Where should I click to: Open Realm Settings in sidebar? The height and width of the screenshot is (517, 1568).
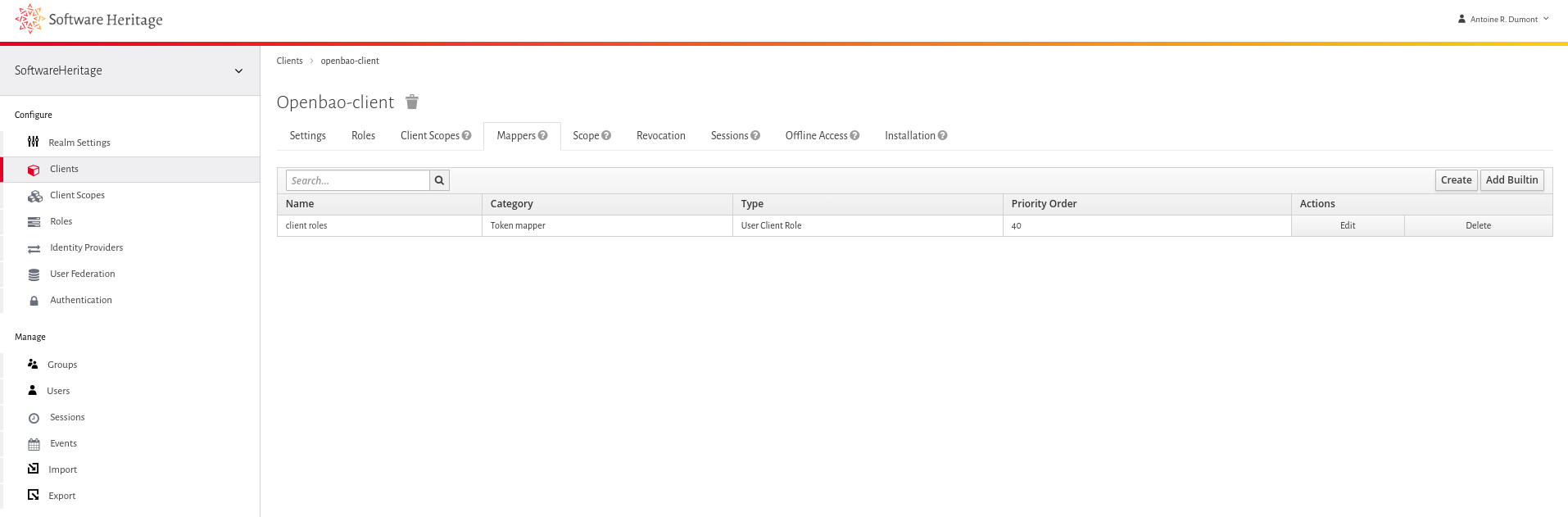(79, 143)
